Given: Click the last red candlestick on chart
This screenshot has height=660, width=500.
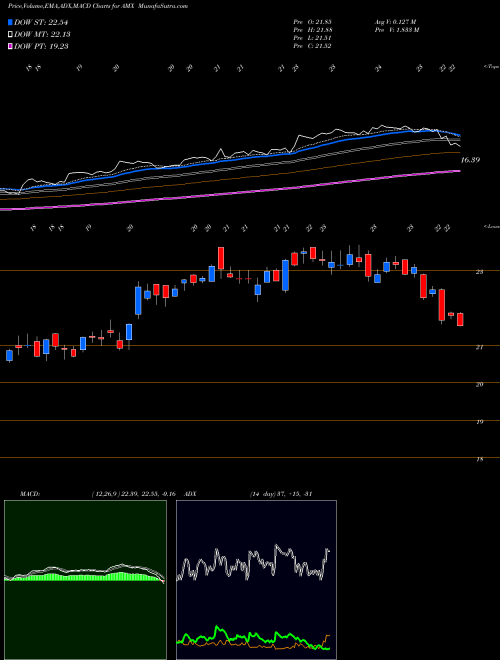Looking at the screenshot, I should (460, 319).
